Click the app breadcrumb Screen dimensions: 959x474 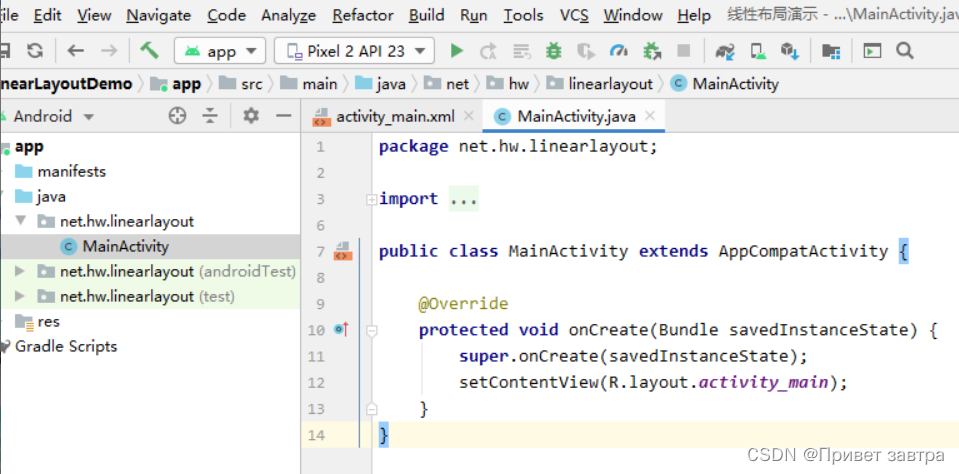177,84
